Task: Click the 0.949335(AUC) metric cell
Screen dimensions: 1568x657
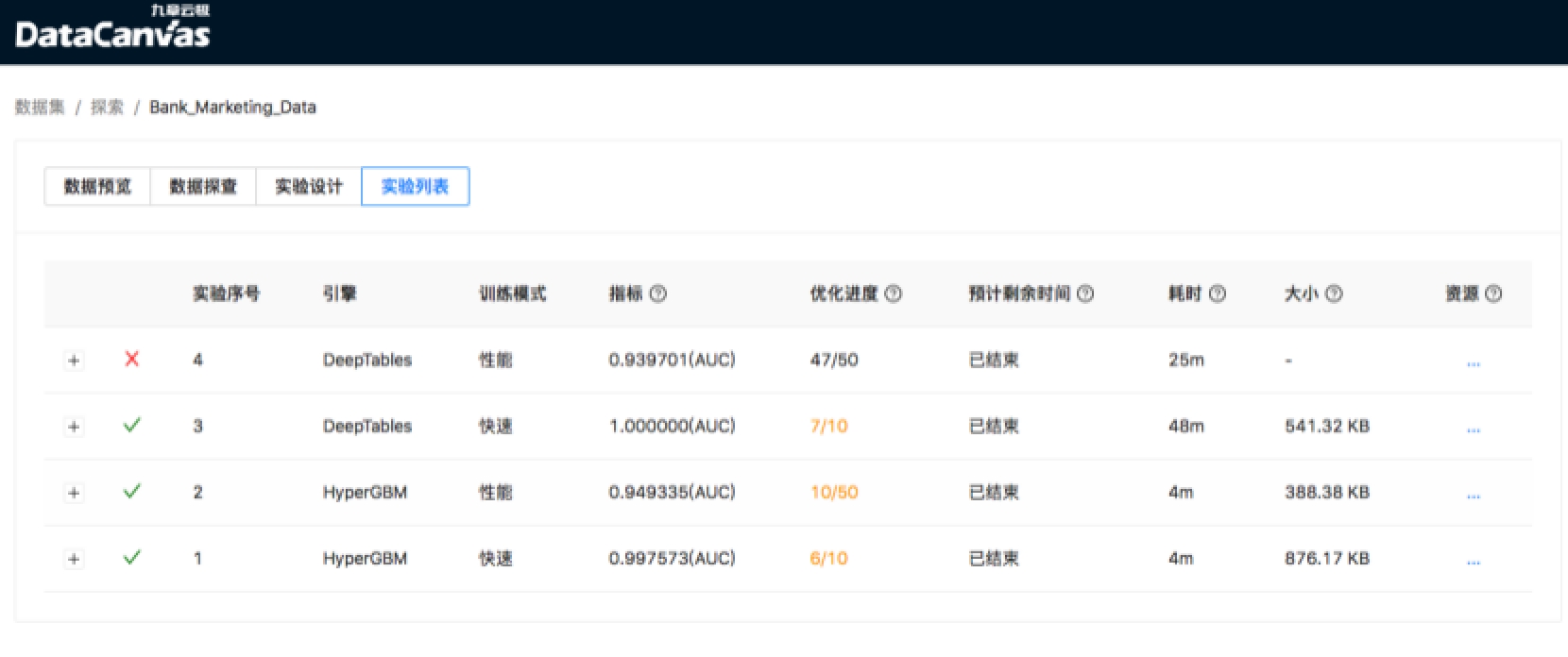Action: [672, 492]
